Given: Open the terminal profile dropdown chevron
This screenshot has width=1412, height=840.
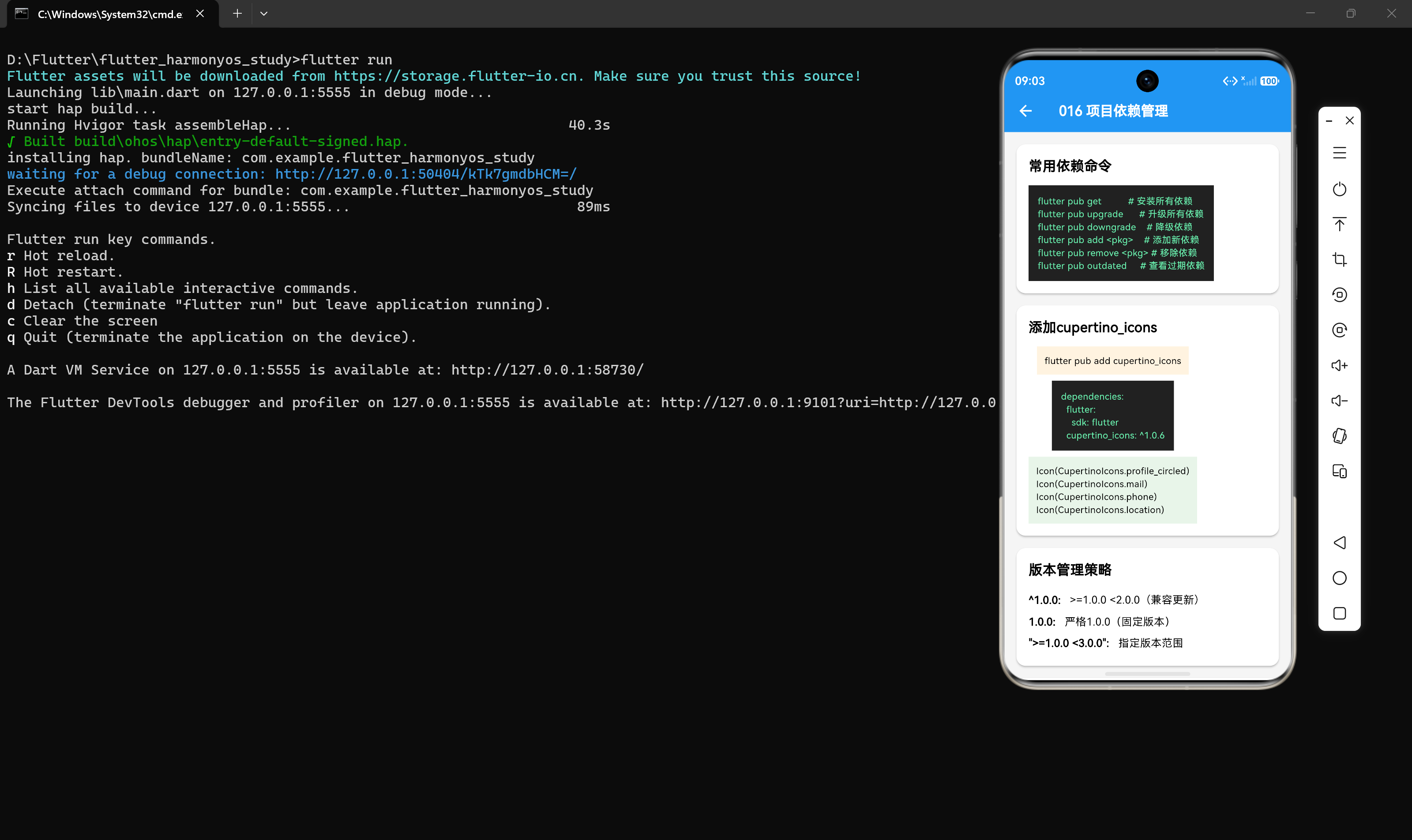Looking at the screenshot, I should pyautogui.click(x=264, y=14).
